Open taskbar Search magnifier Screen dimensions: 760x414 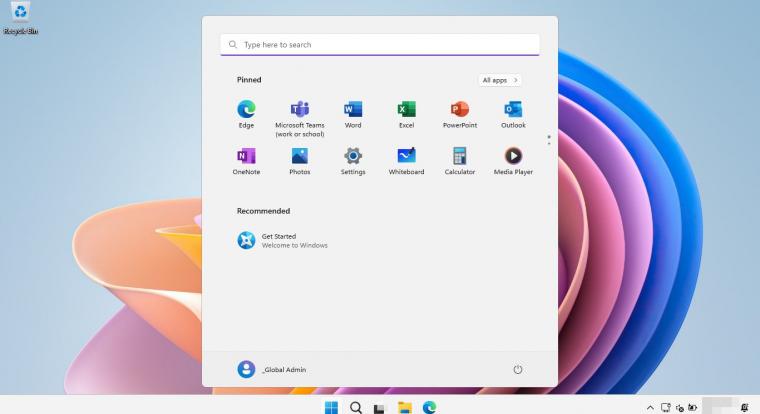pos(356,408)
